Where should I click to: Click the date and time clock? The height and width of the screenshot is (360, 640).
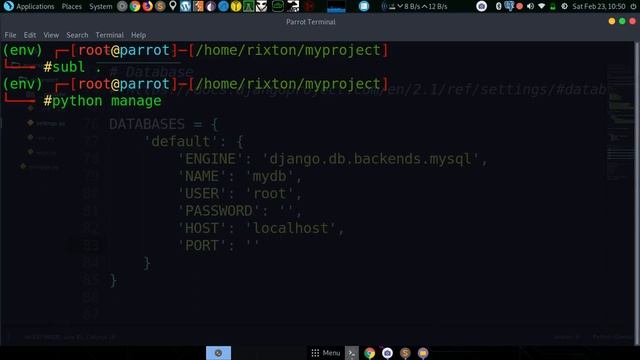pos(599,7)
